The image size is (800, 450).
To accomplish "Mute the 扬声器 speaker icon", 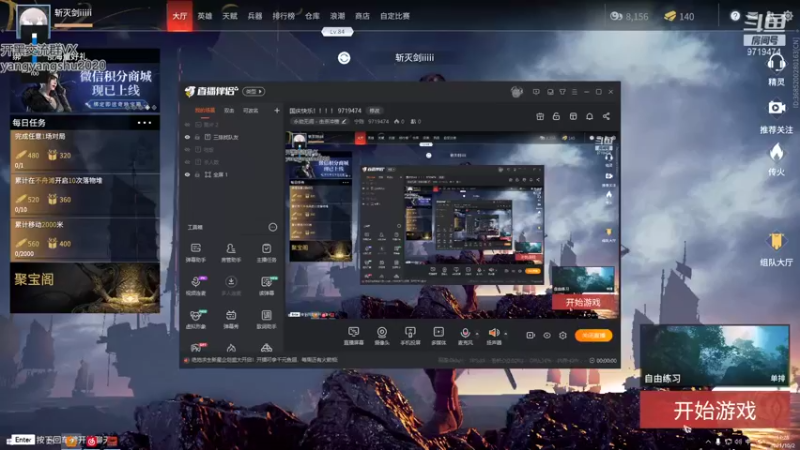I will click(x=493, y=335).
